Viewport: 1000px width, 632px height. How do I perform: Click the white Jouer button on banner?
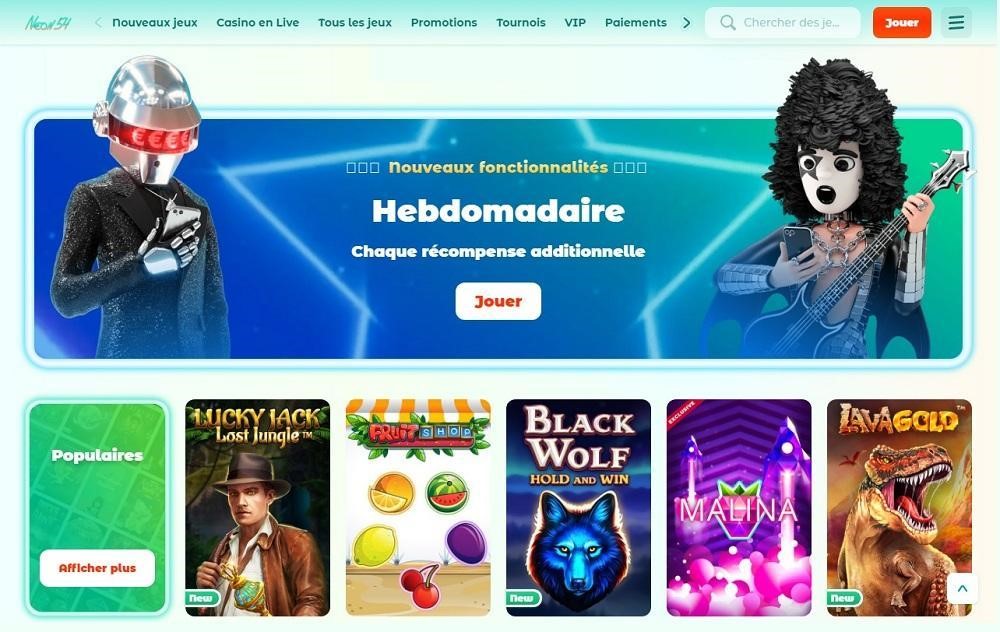(498, 301)
